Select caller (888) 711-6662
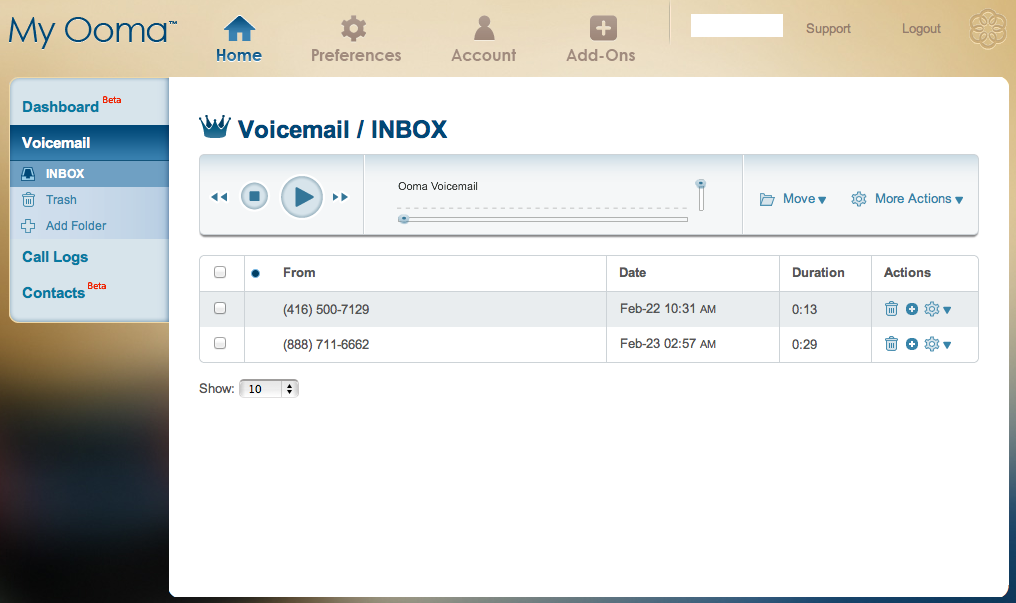1016x603 pixels. (x=326, y=345)
